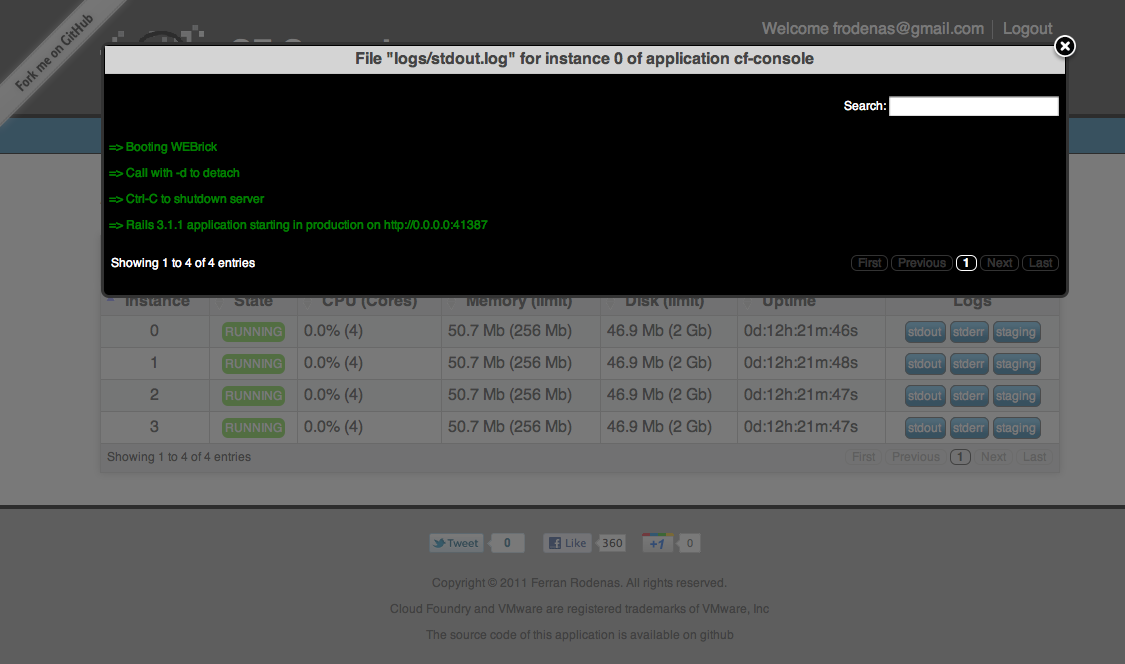
Task: Click uptime value 0d:12h:21m:46s
Action: click(x=801, y=331)
